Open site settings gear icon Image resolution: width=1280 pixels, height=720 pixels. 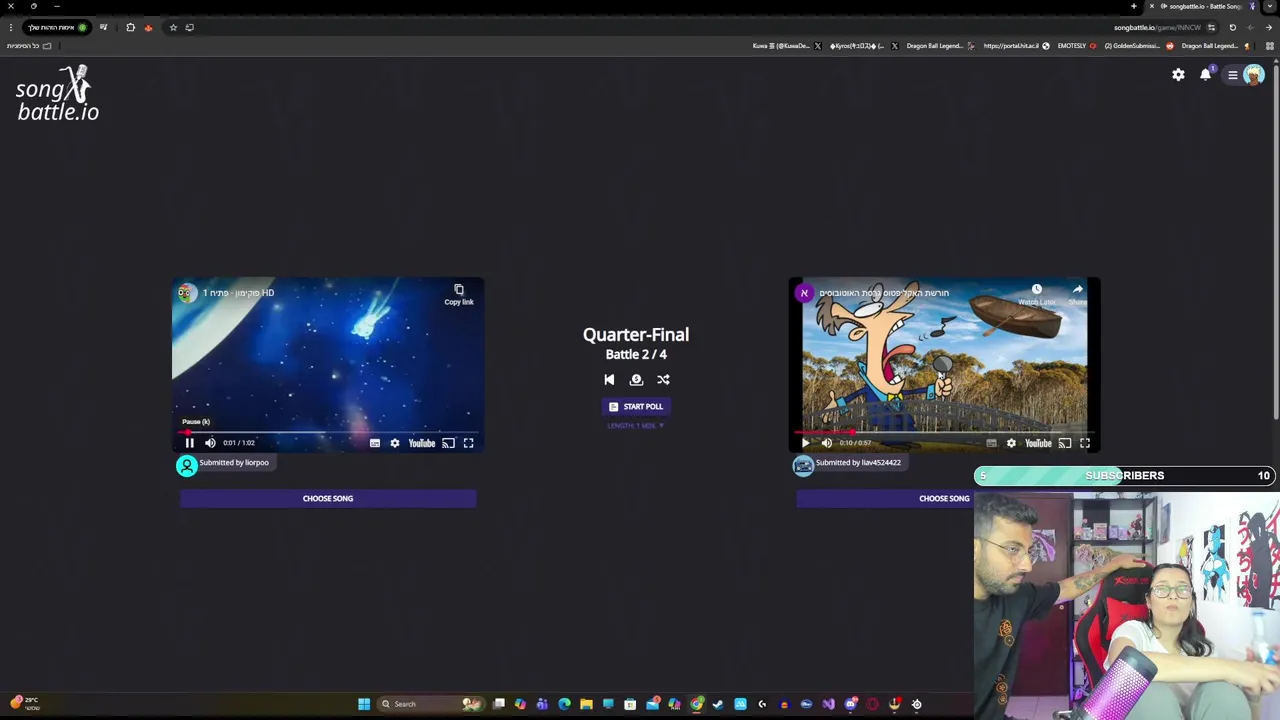pyautogui.click(x=1178, y=75)
